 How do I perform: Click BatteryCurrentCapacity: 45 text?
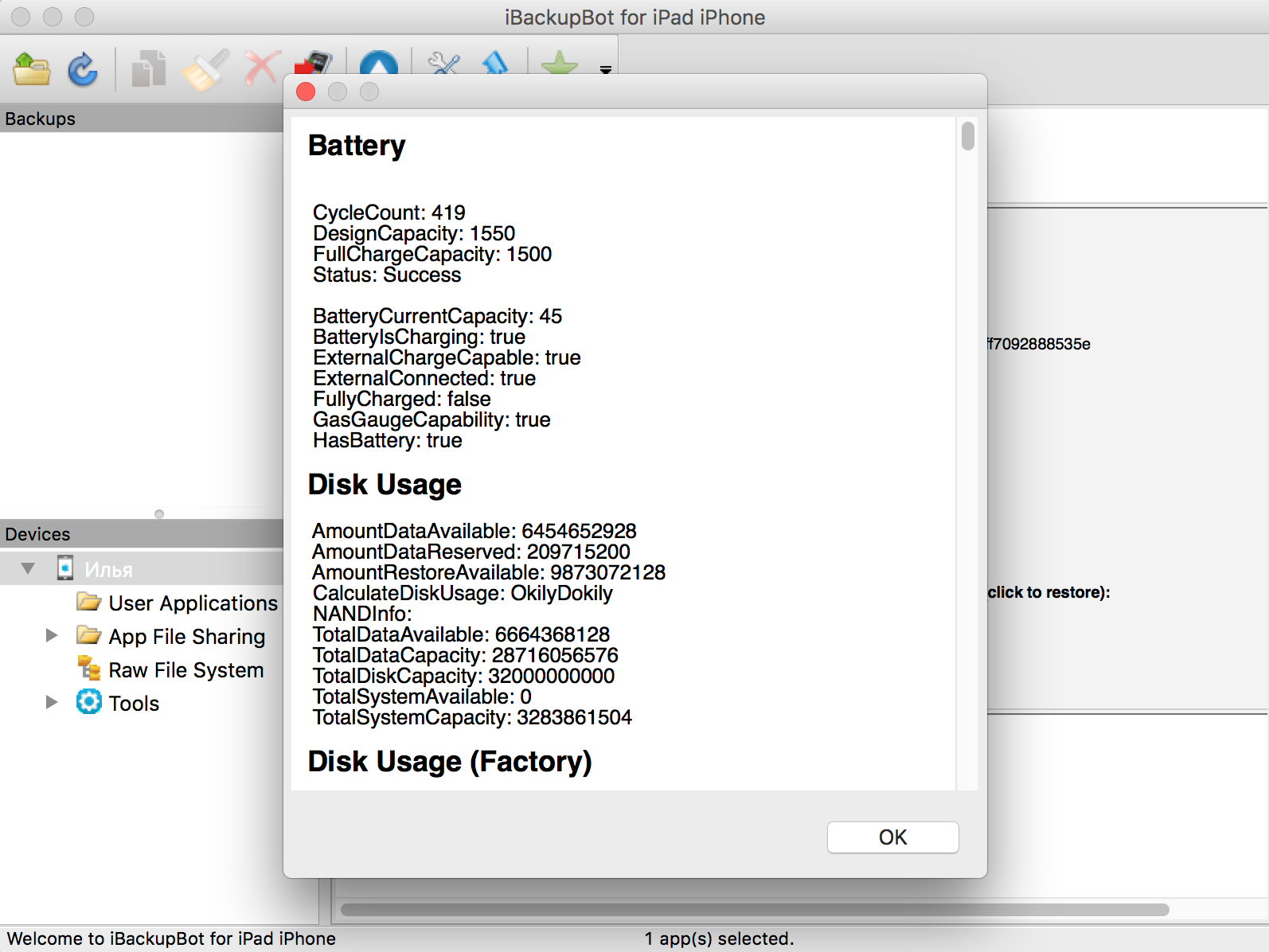(437, 316)
